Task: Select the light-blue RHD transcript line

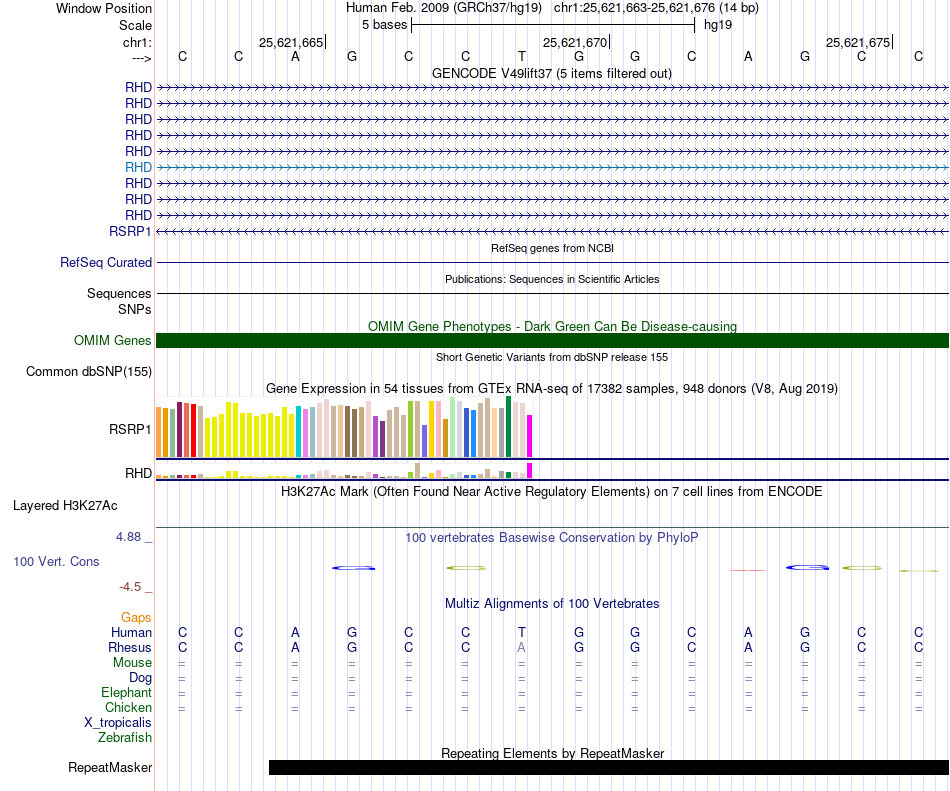Action: [553, 168]
